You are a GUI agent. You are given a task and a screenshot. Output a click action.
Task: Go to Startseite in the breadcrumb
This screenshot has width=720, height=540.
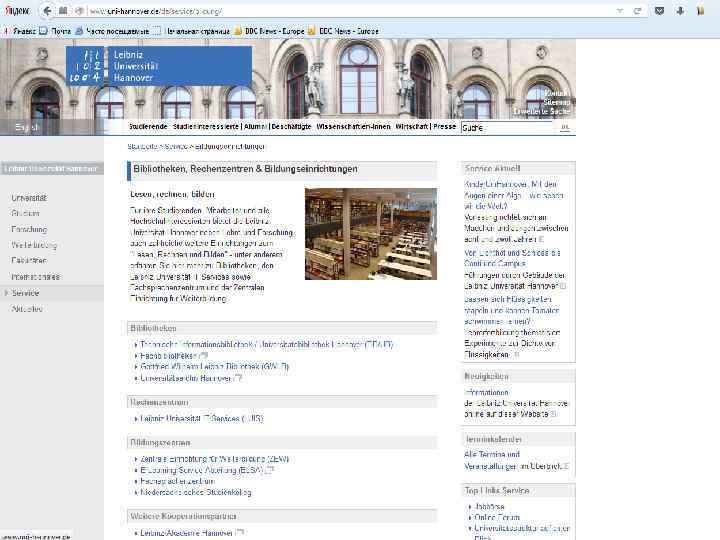[142, 146]
